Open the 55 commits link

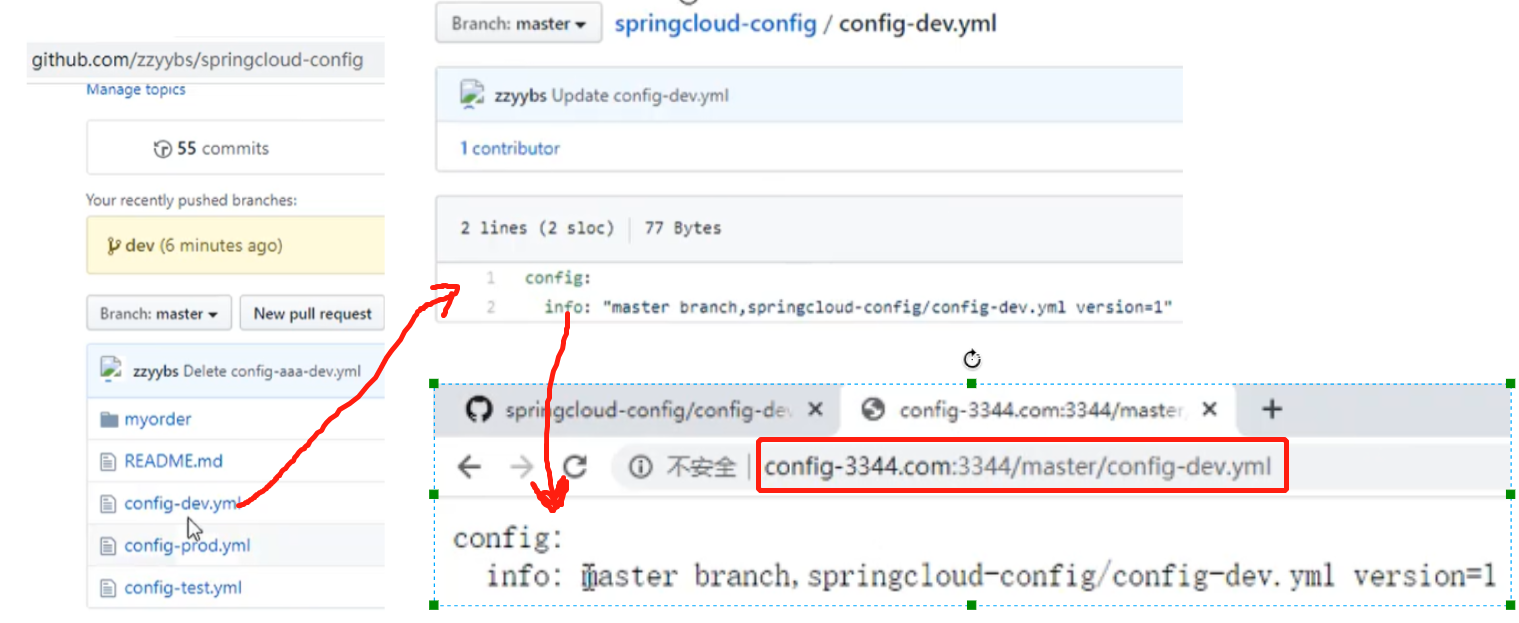click(x=222, y=148)
